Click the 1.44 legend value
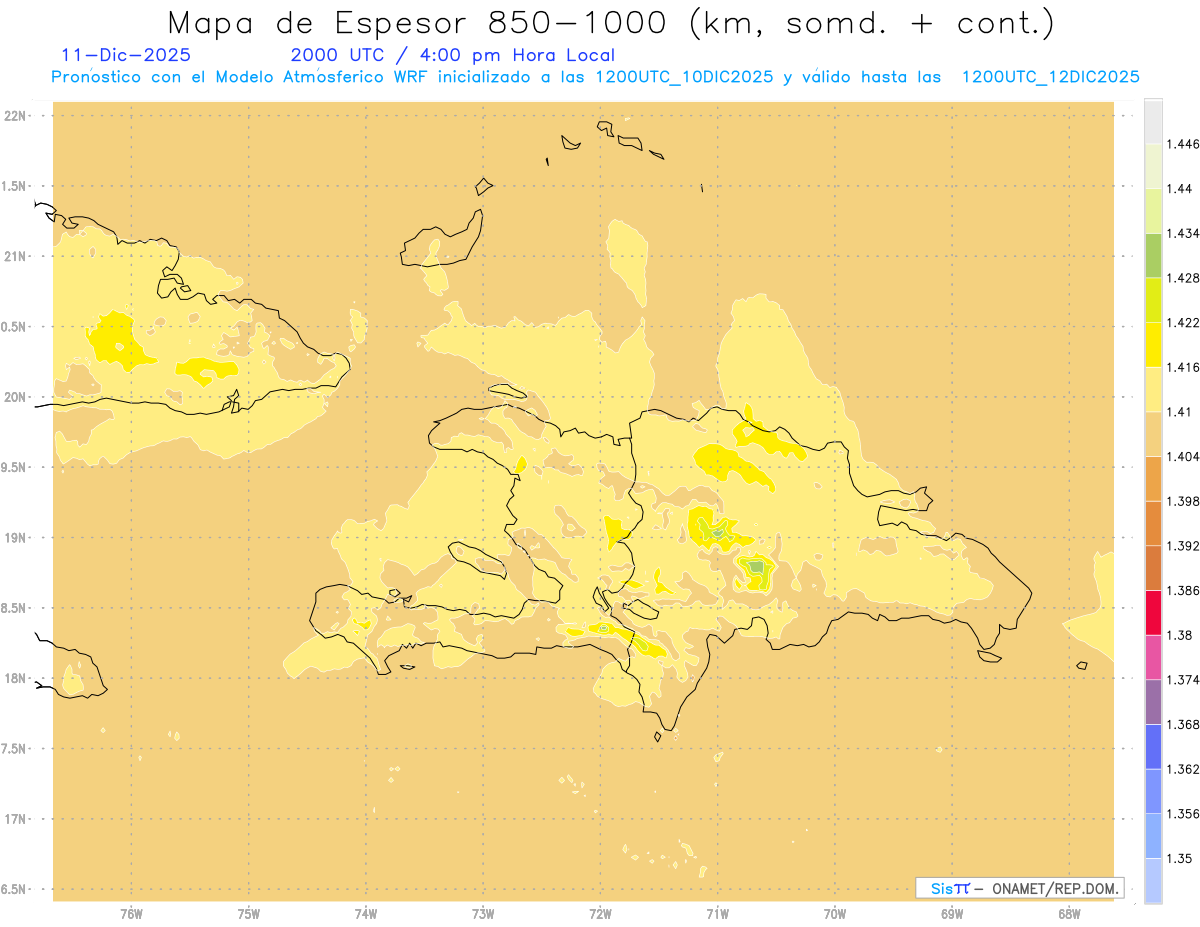1200x927 pixels. pos(1179,188)
